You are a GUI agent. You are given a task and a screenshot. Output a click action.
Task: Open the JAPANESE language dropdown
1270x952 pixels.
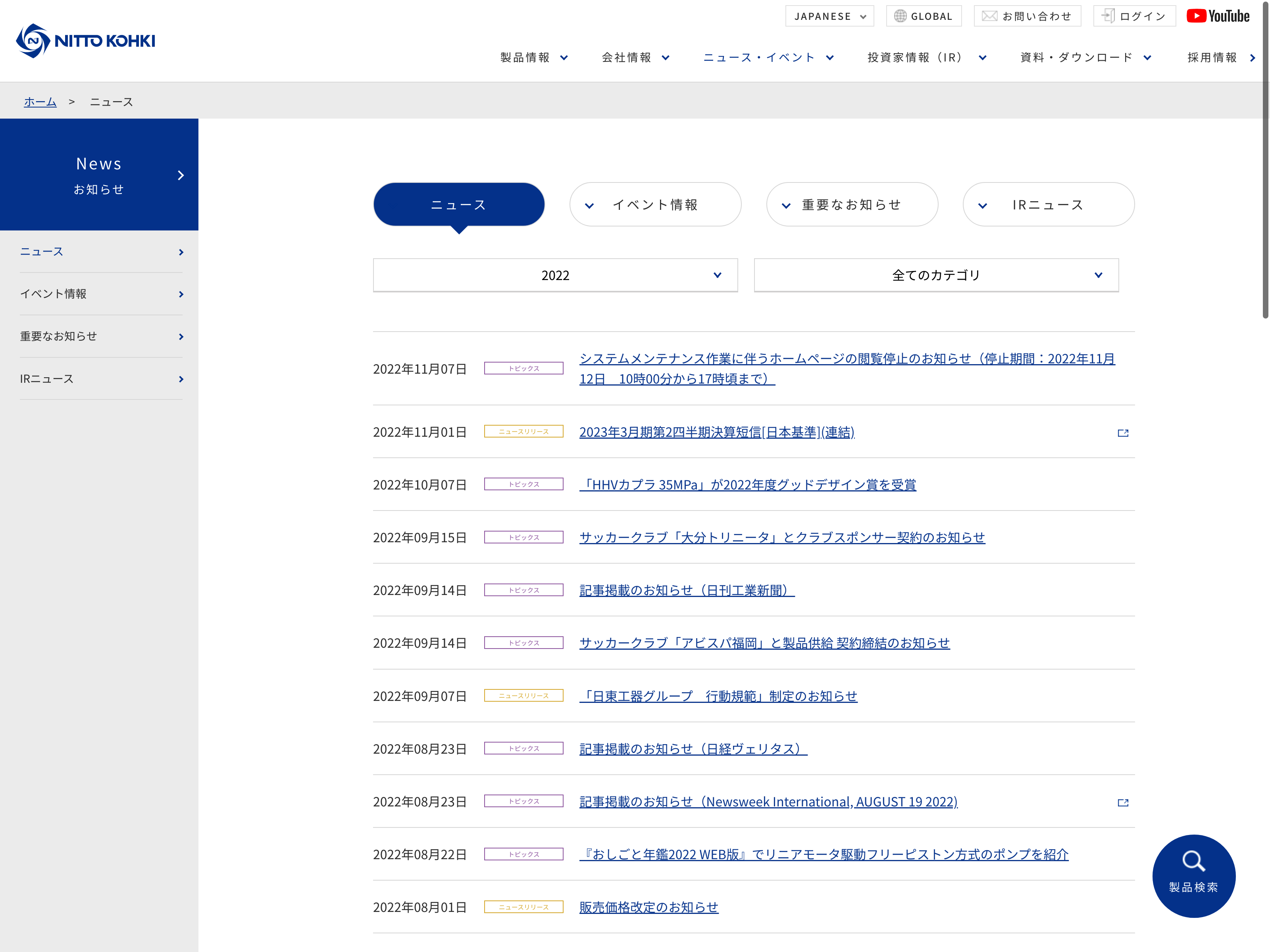(829, 16)
